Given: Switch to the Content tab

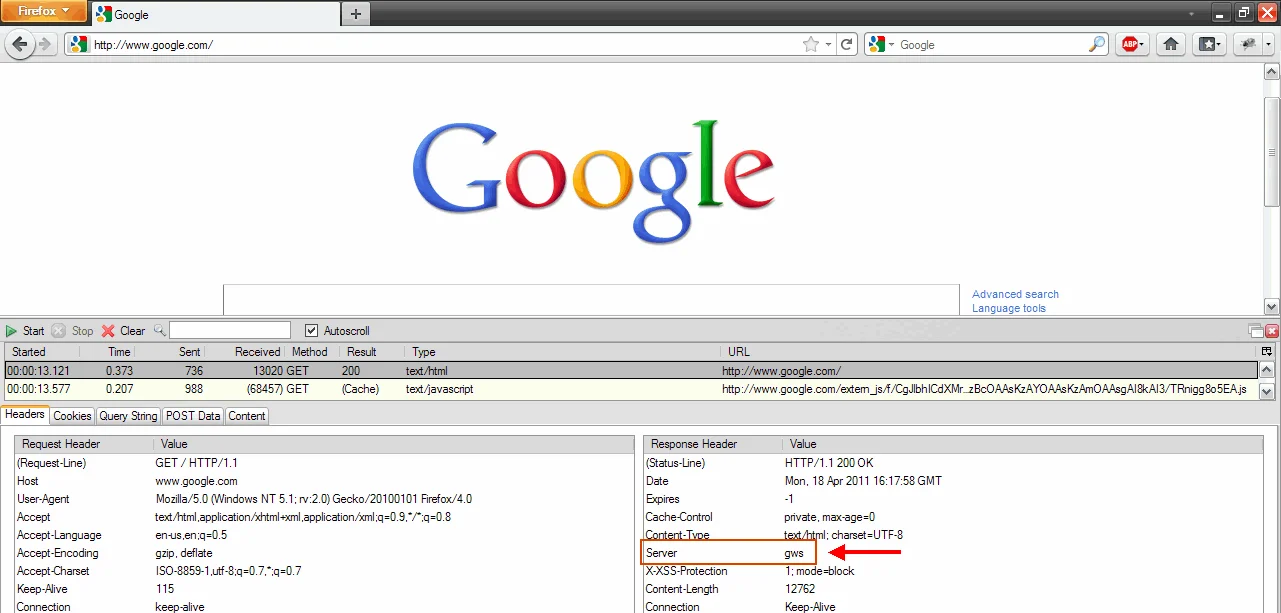Looking at the screenshot, I should coord(247,416).
